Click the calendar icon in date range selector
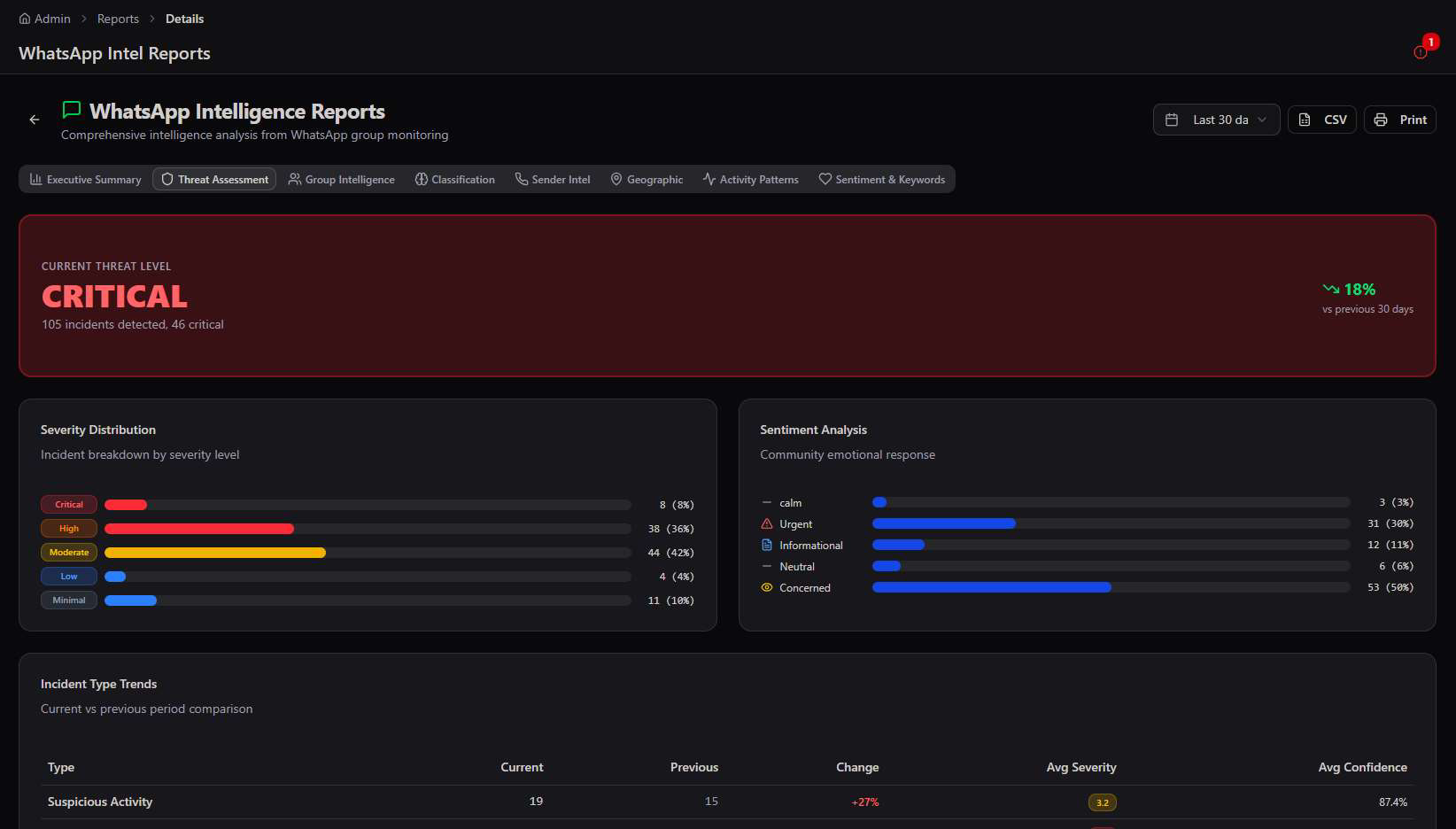The image size is (1456, 829). 1172,120
